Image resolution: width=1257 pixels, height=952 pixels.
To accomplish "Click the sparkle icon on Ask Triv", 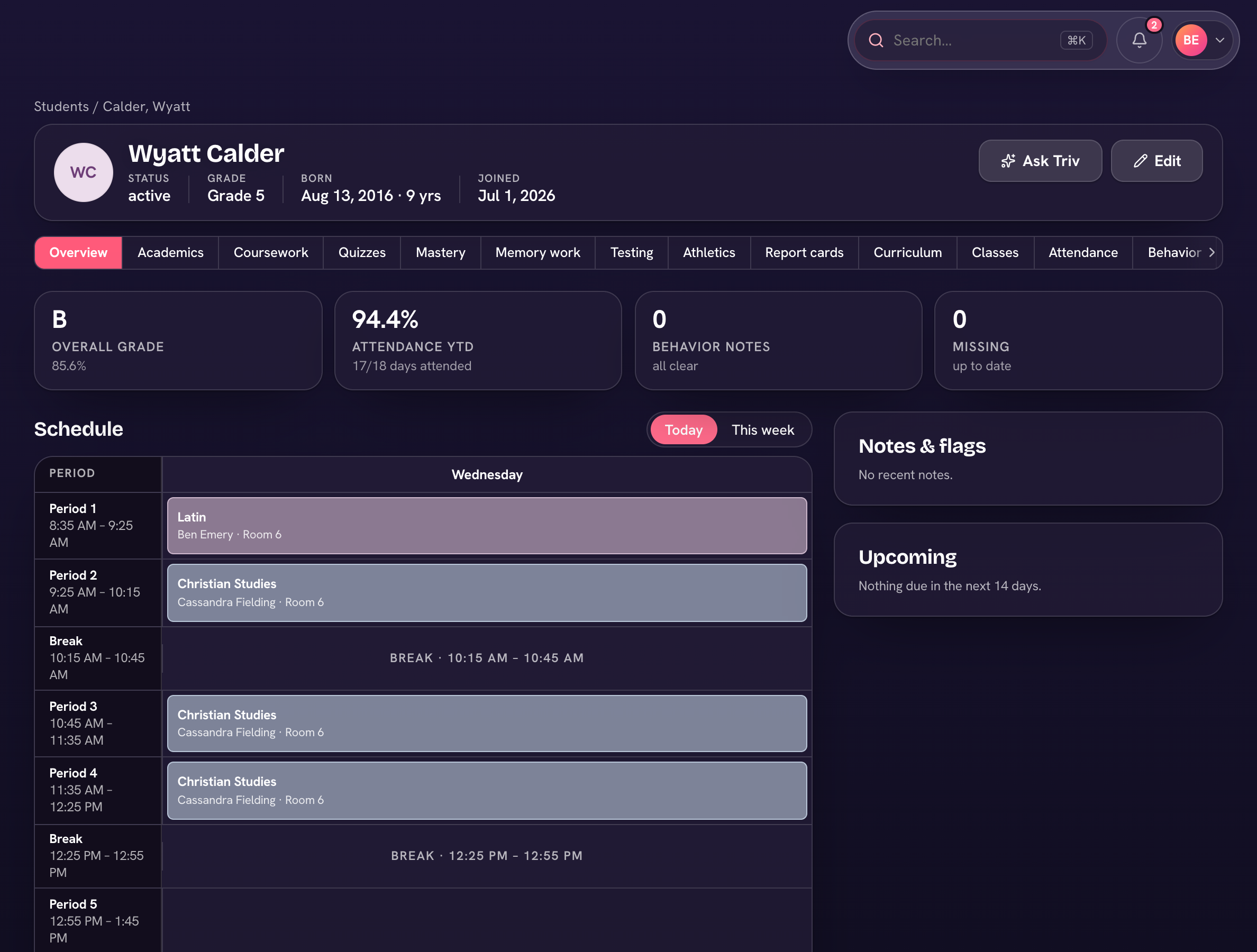I will tap(1008, 161).
